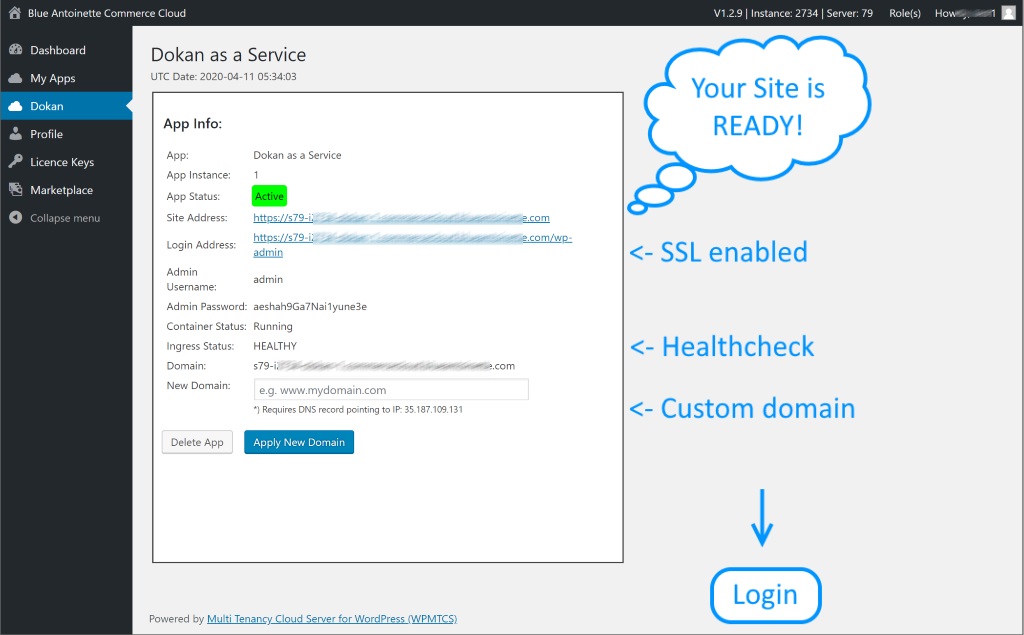
Task: Click the version V1.2.9 instance server text
Action: tap(793, 13)
